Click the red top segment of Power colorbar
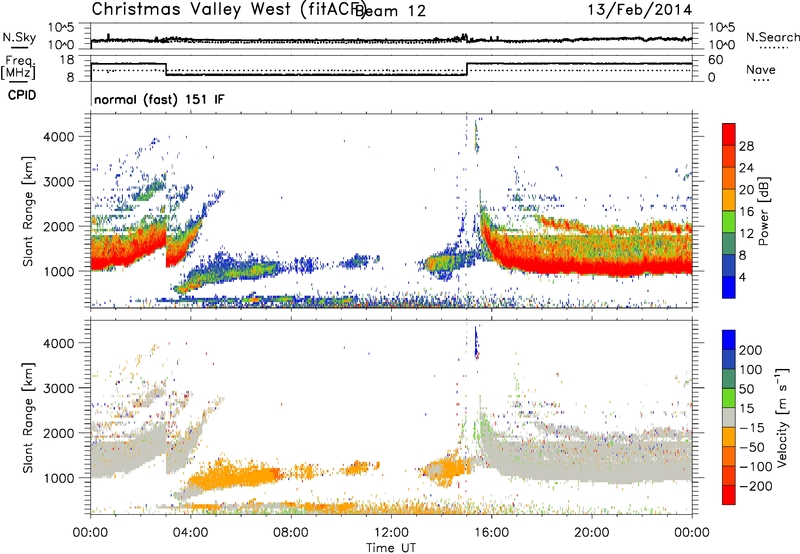This screenshot has height=554, width=800. tap(729, 134)
